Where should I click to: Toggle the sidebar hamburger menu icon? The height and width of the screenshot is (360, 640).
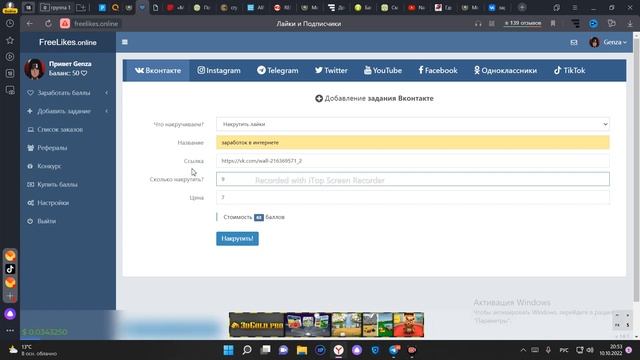(x=125, y=42)
